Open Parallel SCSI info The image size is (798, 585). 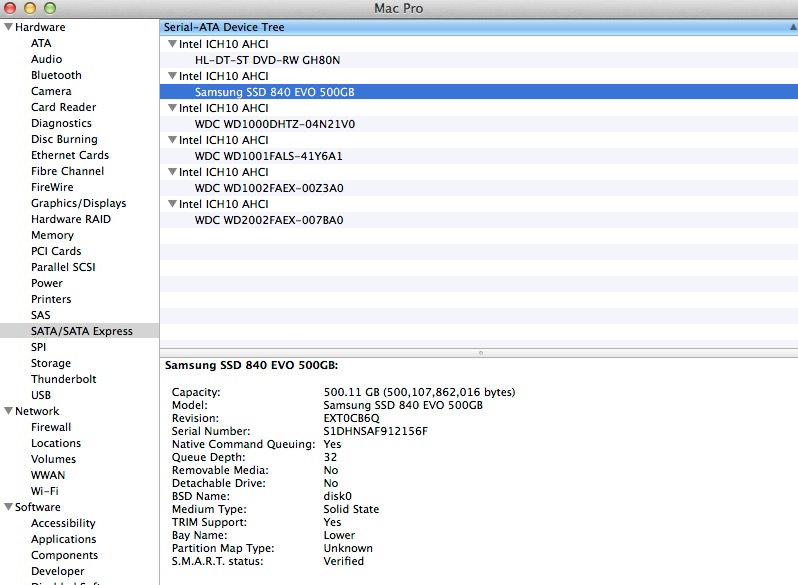pyautogui.click(x=63, y=267)
